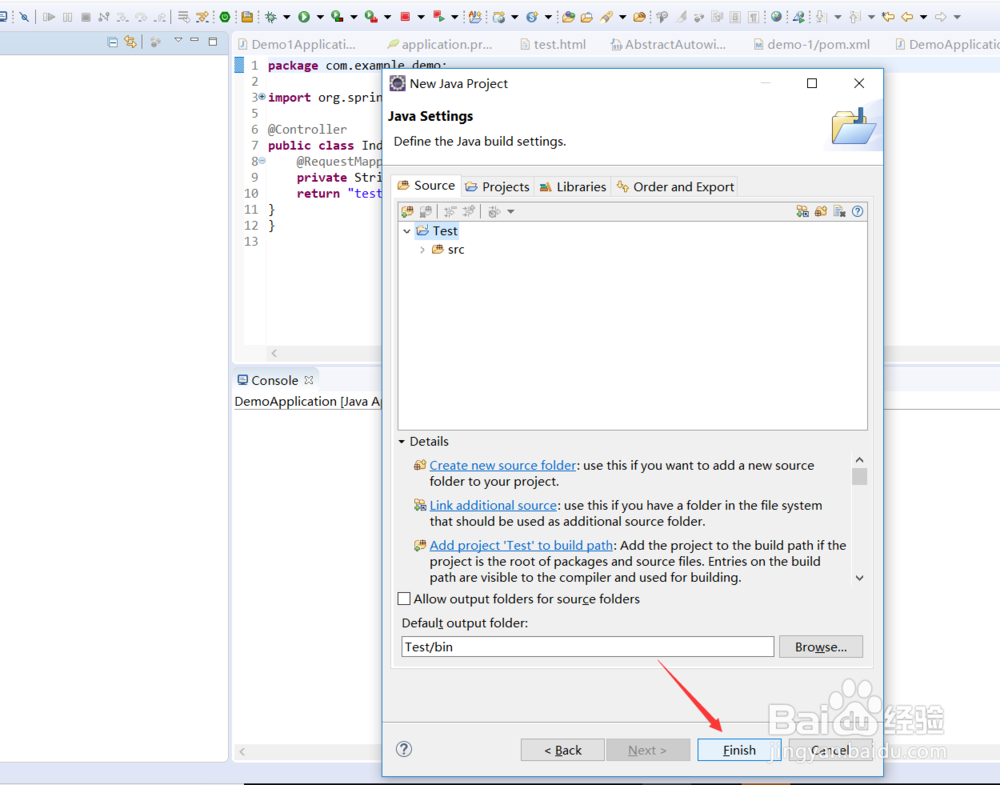Click the green Run play toolbar icon
The width and height of the screenshot is (1000, 785).
tap(304, 17)
